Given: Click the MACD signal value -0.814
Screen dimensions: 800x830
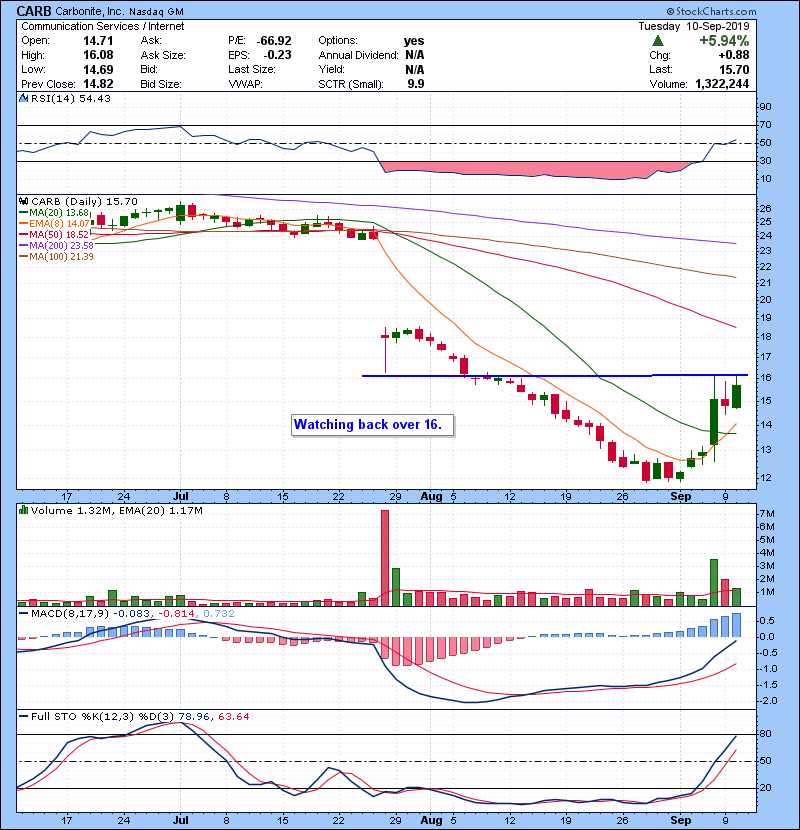Looking at the screenshot, I should 177,614.
